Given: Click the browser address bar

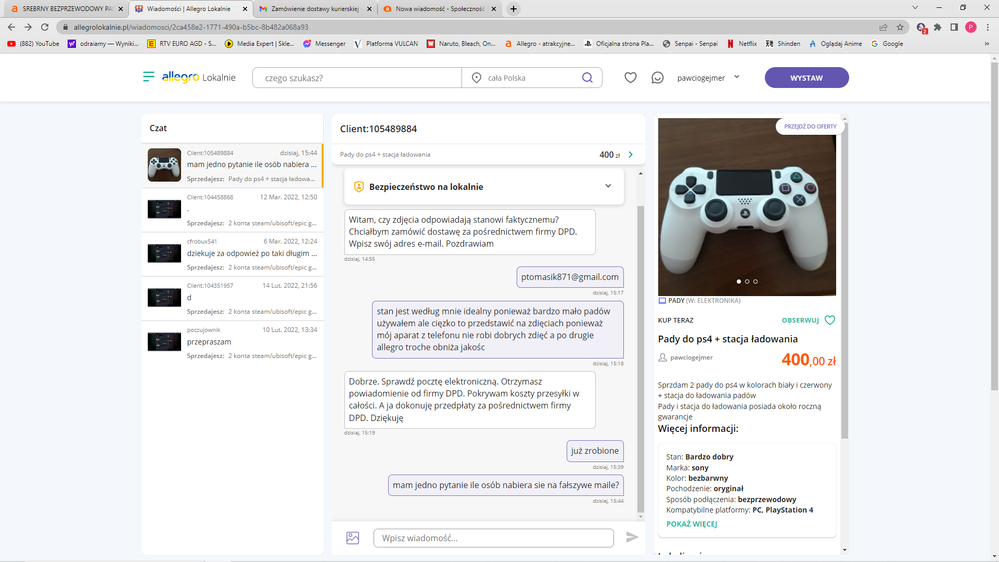Looking at the screenshot, I should [471, 27].
